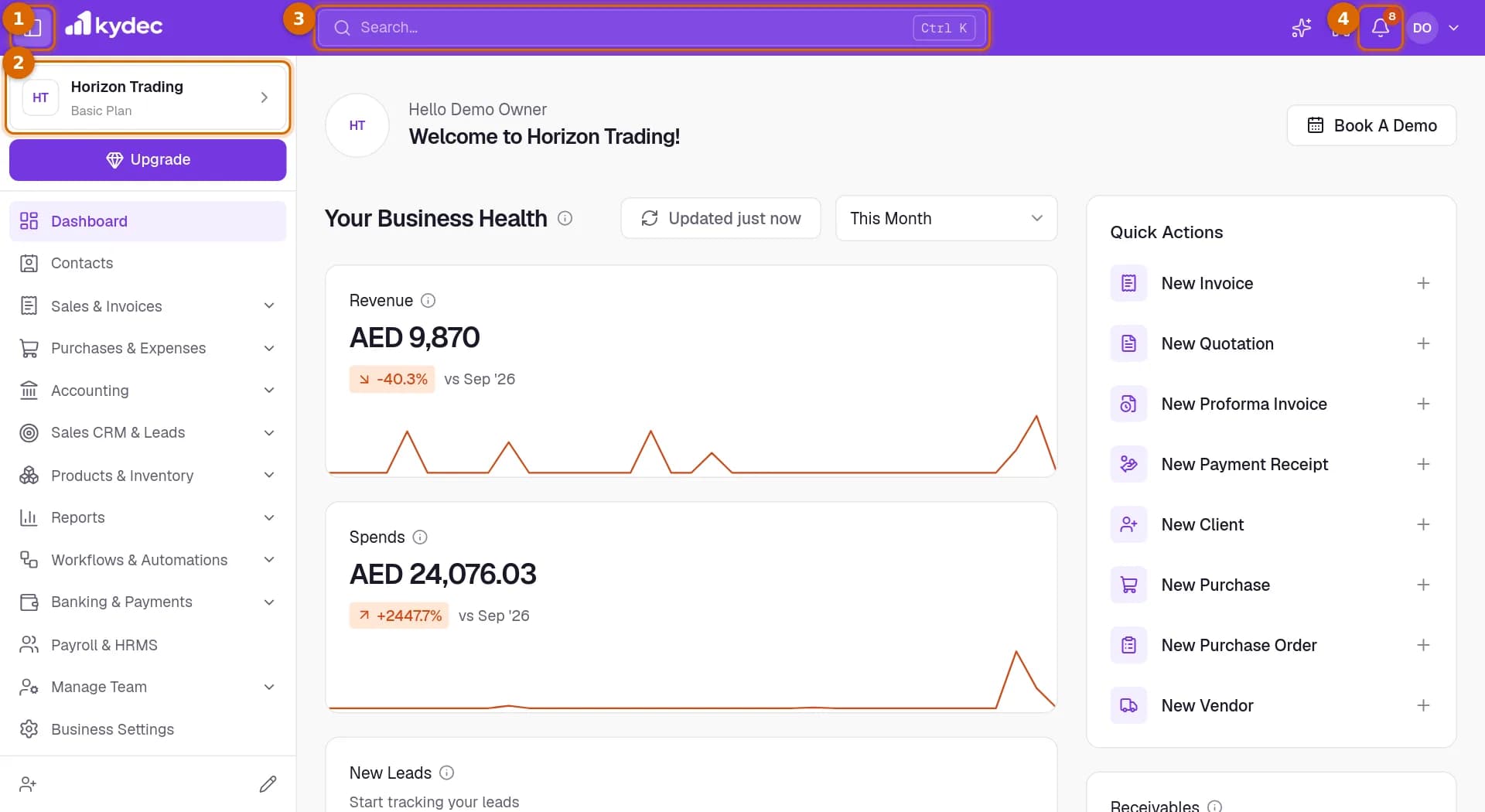Click the pencil edit icon in sidebar footer
The height and width of the screenshot is (812, 1485).
pos(268,784)
